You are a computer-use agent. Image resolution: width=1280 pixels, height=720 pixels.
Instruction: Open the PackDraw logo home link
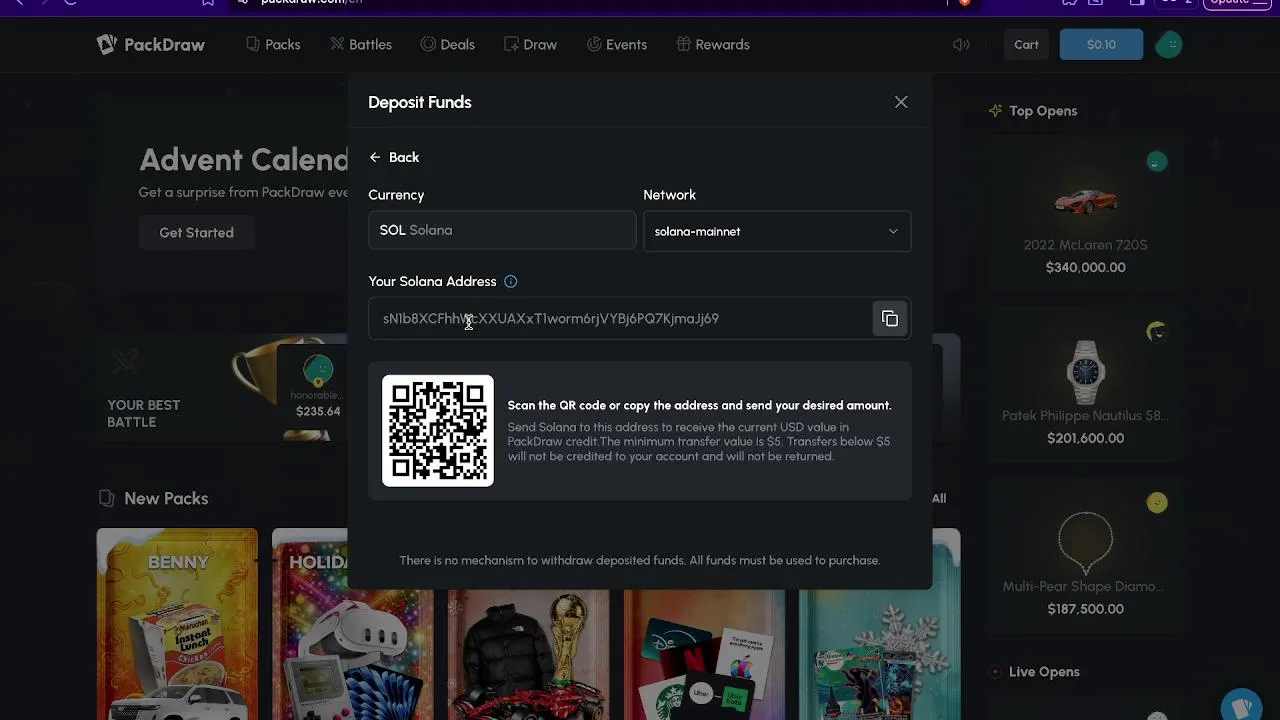[151, 44]
